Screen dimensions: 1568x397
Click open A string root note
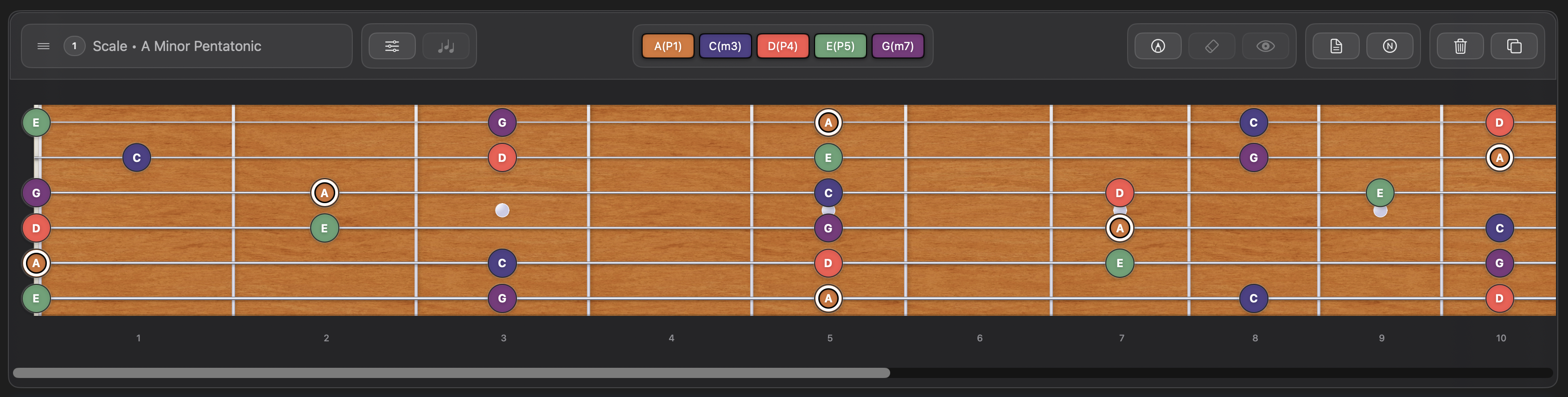pyautogui.click(x=36, y=263)
